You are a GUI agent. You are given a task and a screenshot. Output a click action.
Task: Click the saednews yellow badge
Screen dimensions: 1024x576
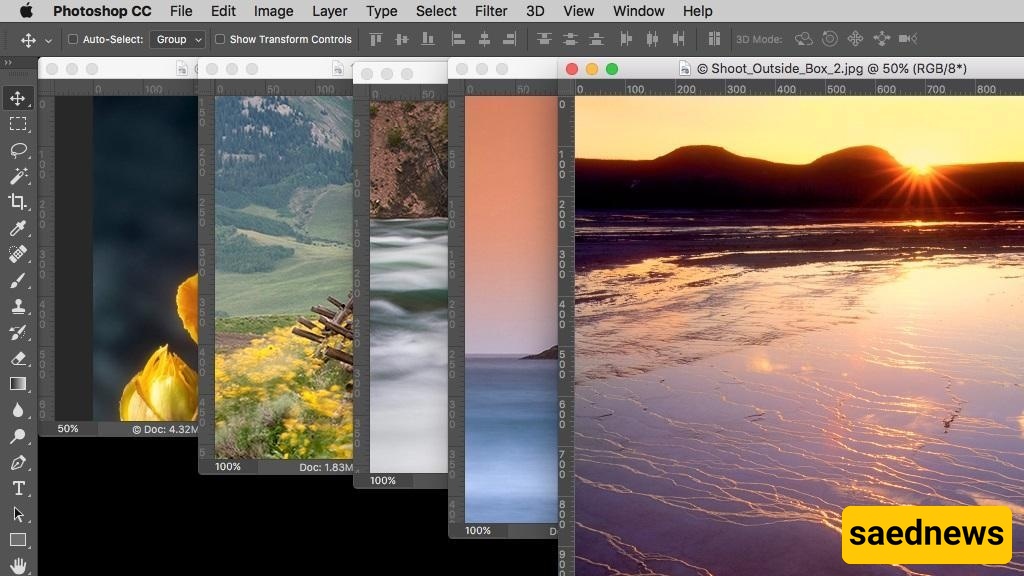pyautogui.click(x=926, y=534)
